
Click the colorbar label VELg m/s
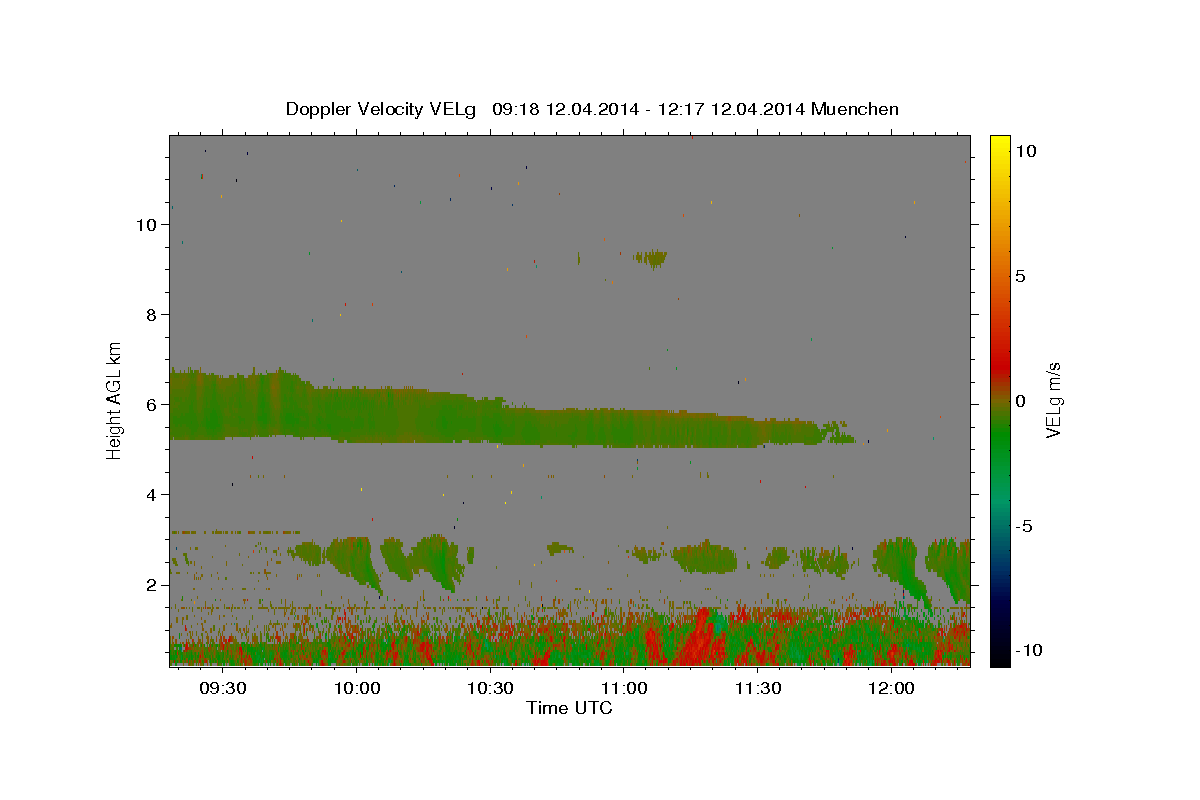click(x=1053, y=400)
